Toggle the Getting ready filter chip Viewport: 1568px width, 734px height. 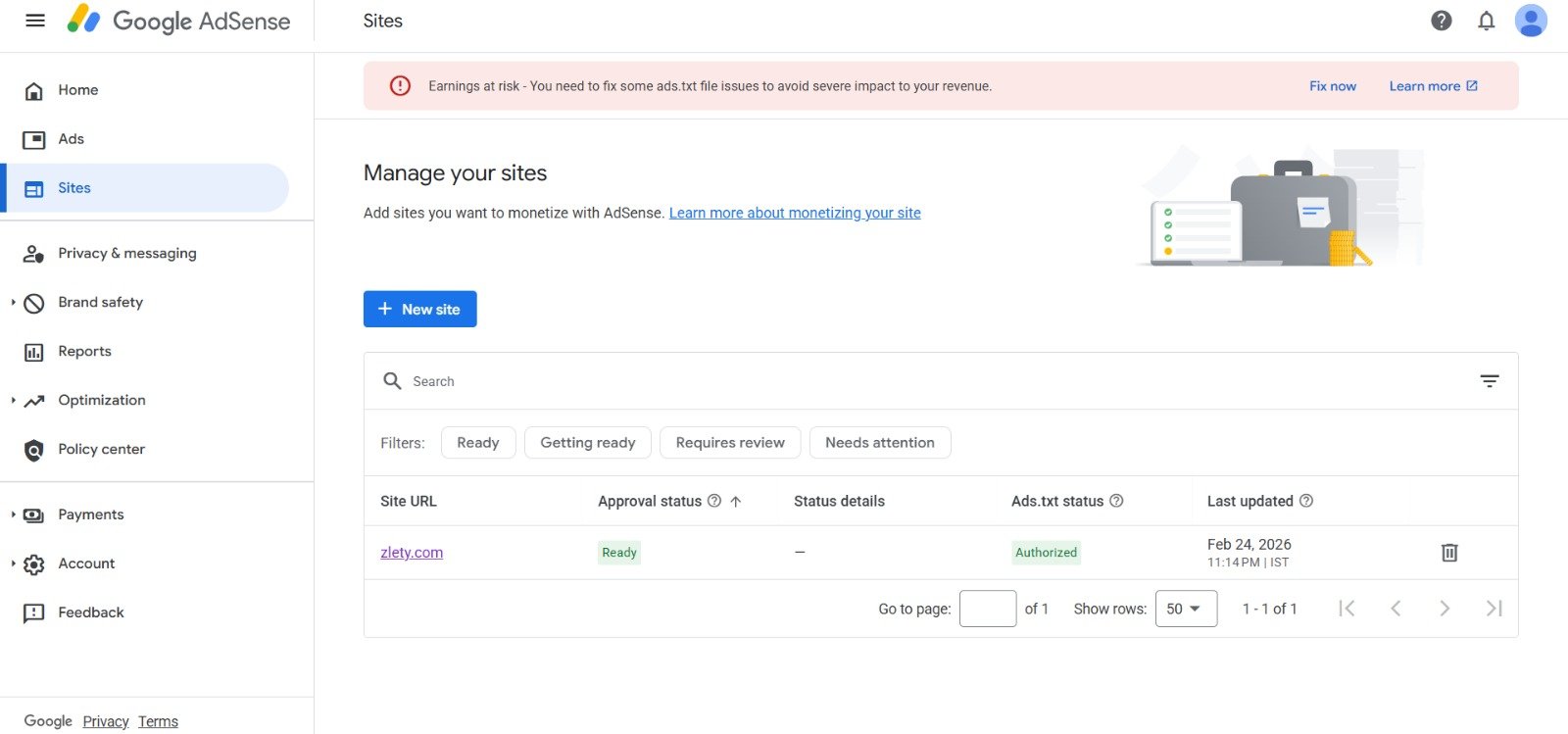point(588,443)
